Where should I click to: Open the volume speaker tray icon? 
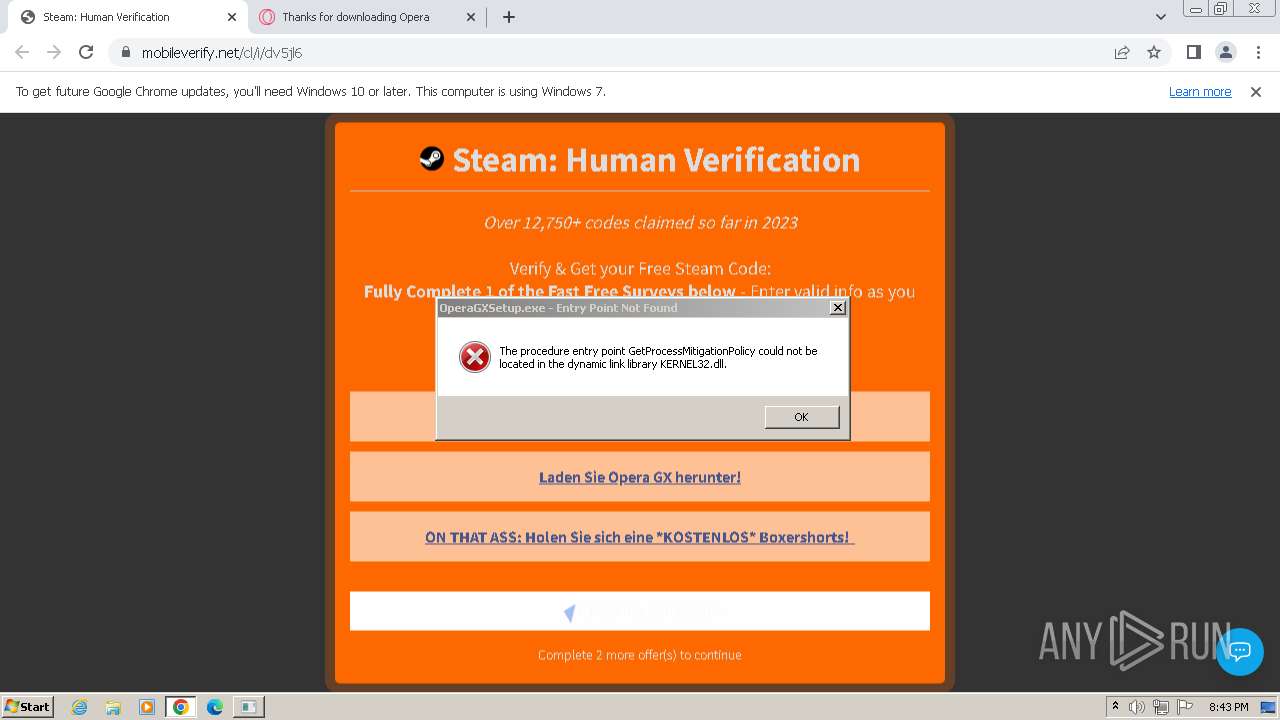point(1137,707)
